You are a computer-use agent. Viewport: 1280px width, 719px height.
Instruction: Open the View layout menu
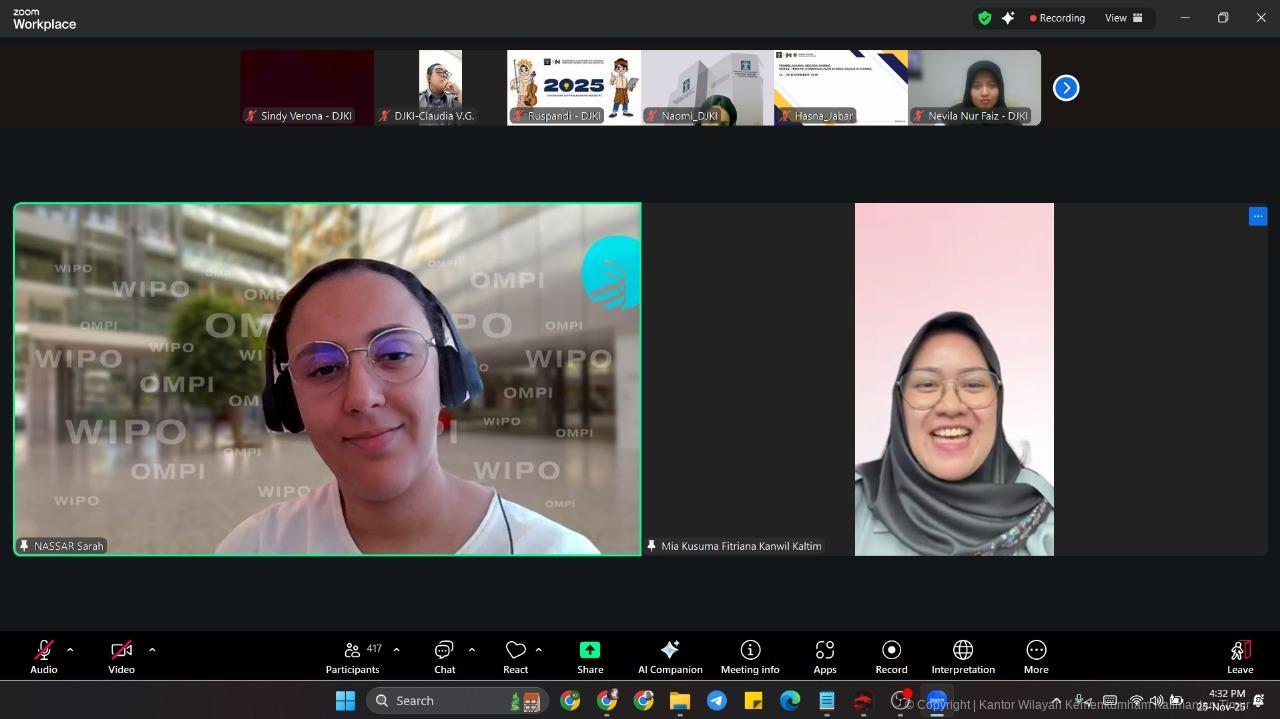pyautogui.click(x=1123, y=18)
